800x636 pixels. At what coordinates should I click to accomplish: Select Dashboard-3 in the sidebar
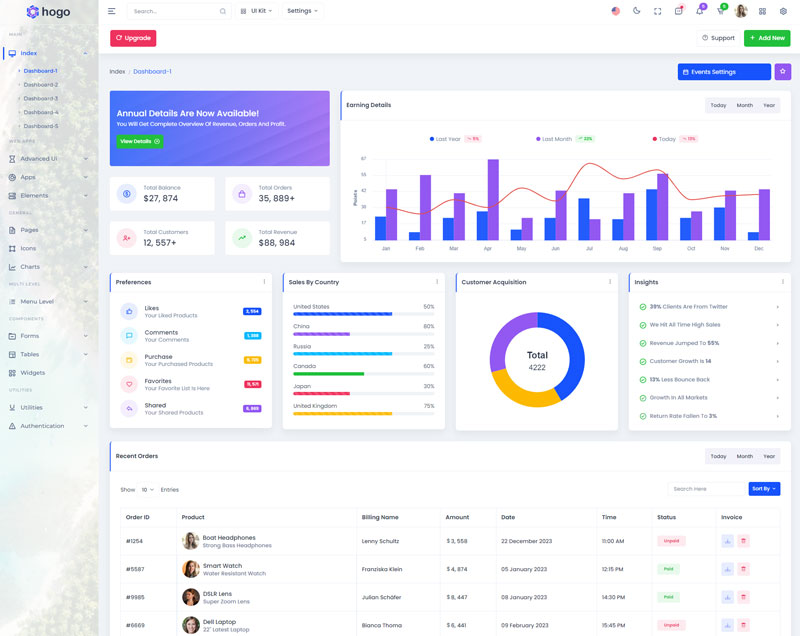point(41,98)
